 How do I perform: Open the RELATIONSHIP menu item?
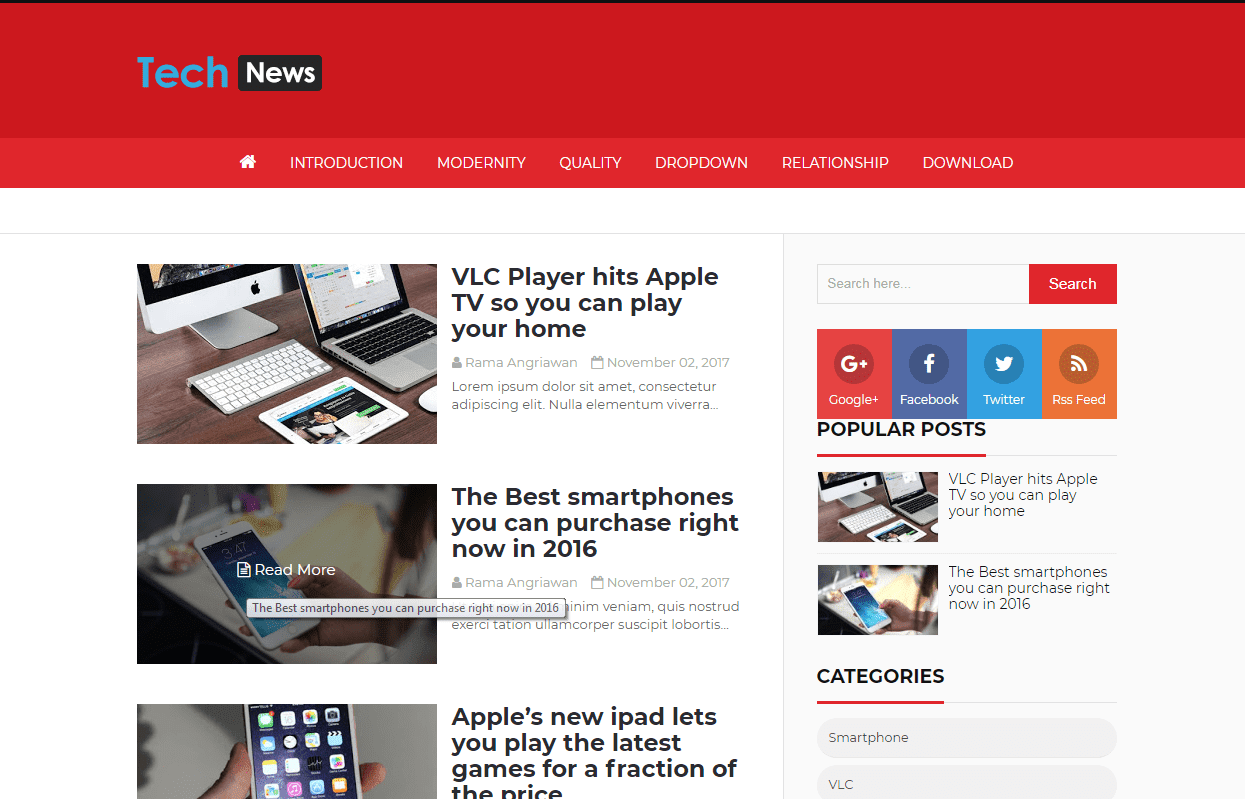835,163
